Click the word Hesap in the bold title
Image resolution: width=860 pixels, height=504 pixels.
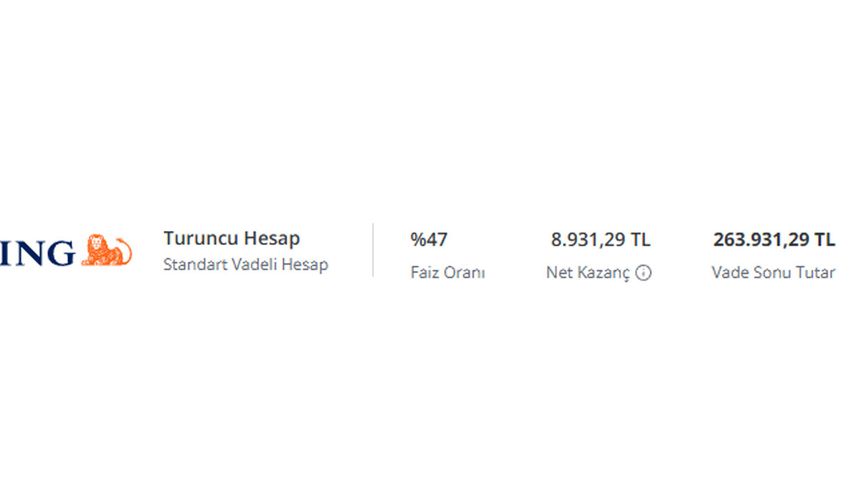[x=271, y=239]
